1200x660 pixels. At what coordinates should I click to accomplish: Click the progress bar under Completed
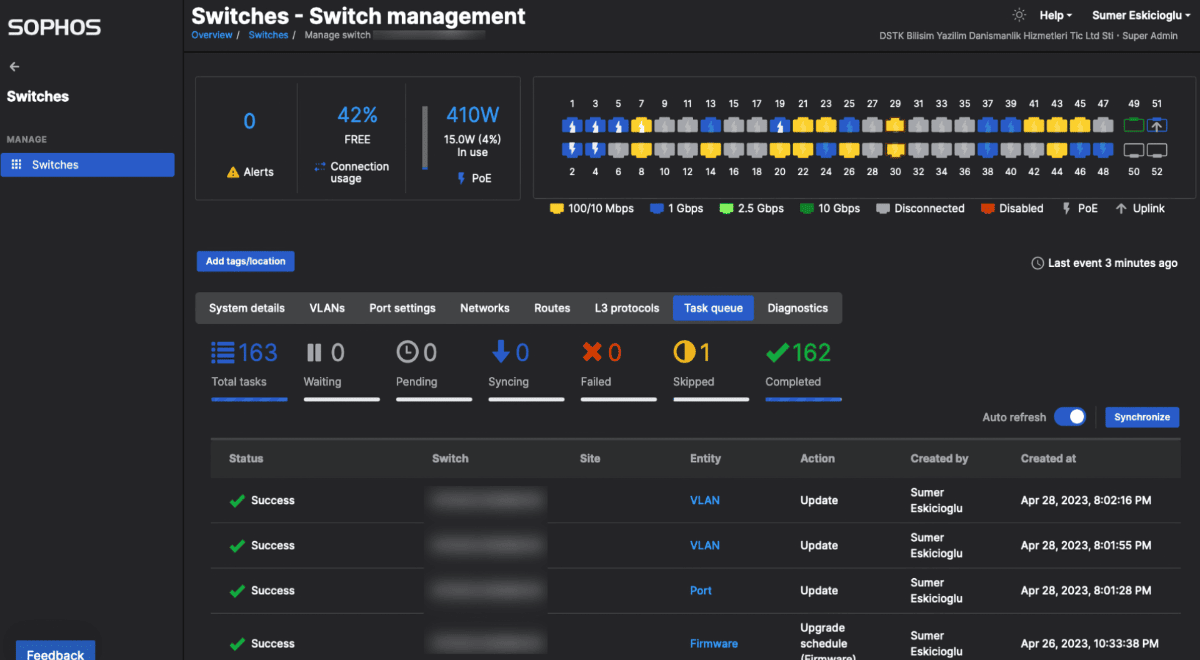[x=803, y=398]
